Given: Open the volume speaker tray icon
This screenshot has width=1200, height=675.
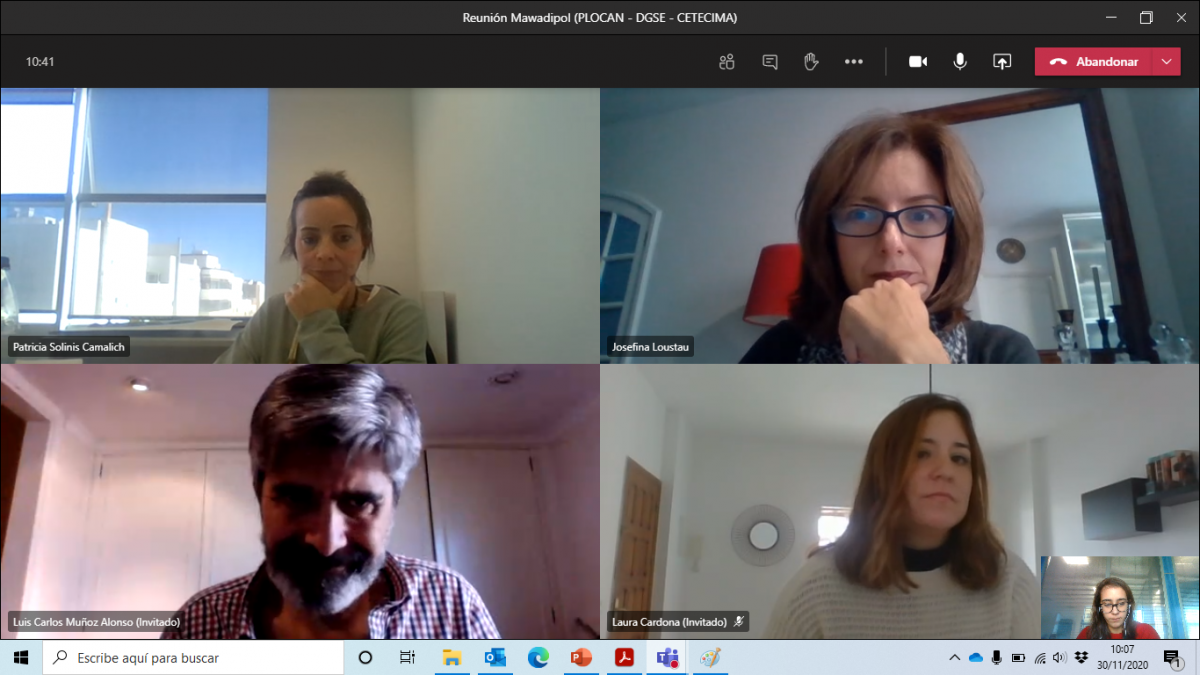Looking at the screenshot, I should coord(1060,657).
